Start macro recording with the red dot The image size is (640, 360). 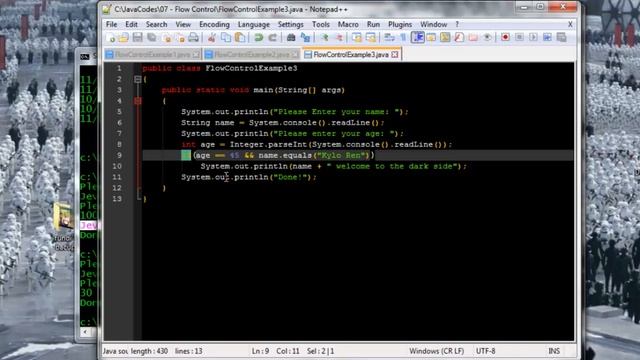pos(505,38)
